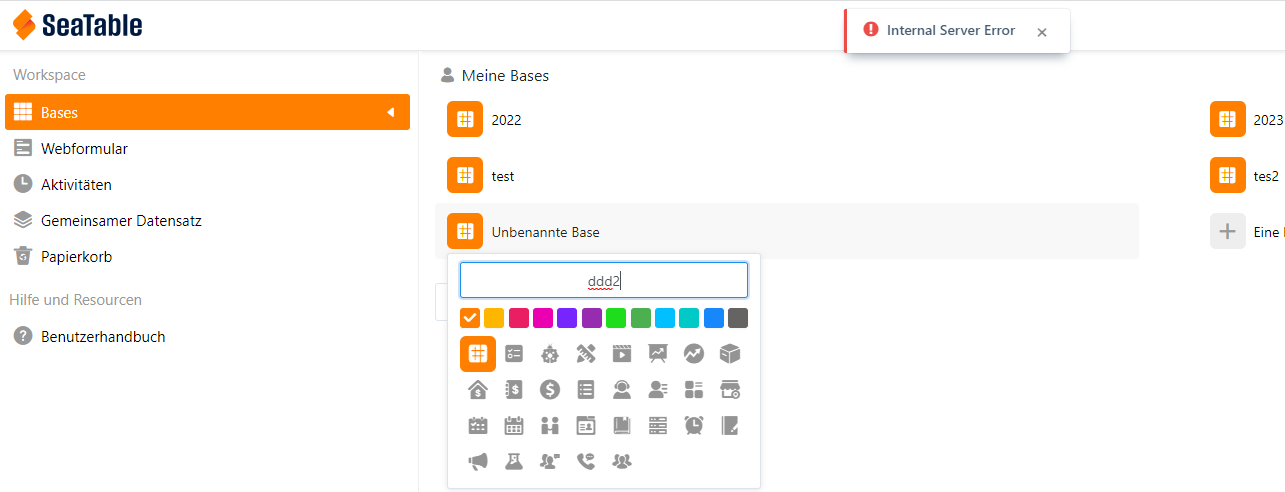This screenshot has height=492, width=1285.
Task: Pick the film clapper video icon
Action: [x=622, y=354]
